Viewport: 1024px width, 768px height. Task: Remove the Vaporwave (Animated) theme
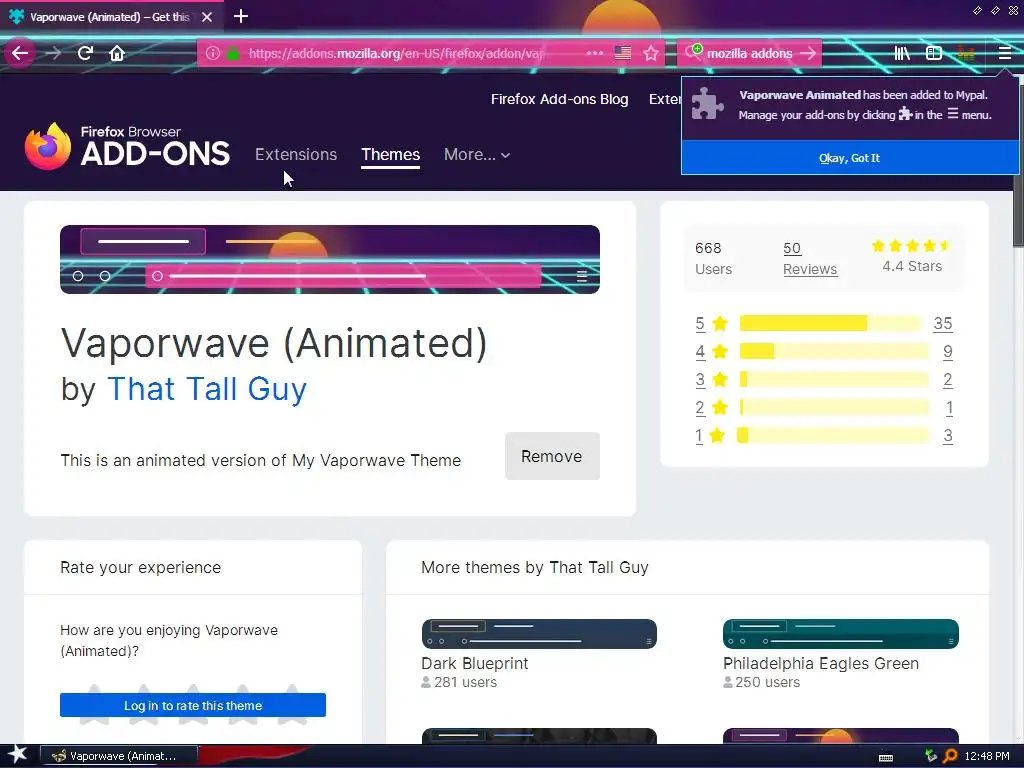tap(552, 456)
